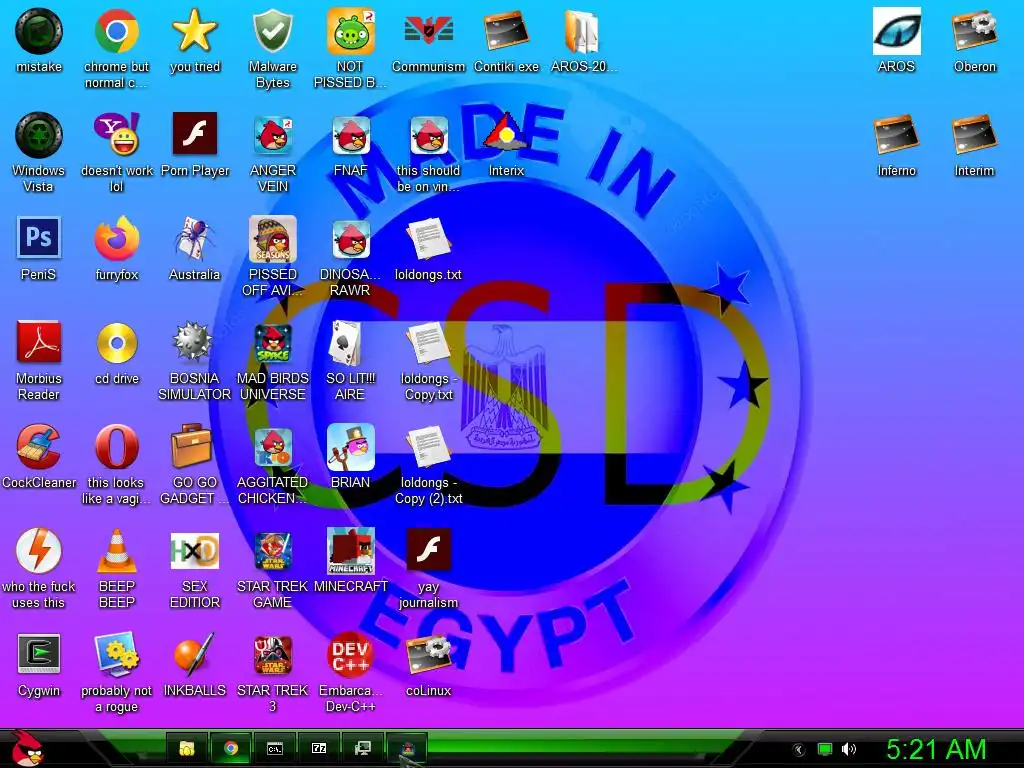This screenshot has width=1024, height=768.
Task: Open the HxD 'SEX EDITIOR' icon
Action: tap(195, 551)
